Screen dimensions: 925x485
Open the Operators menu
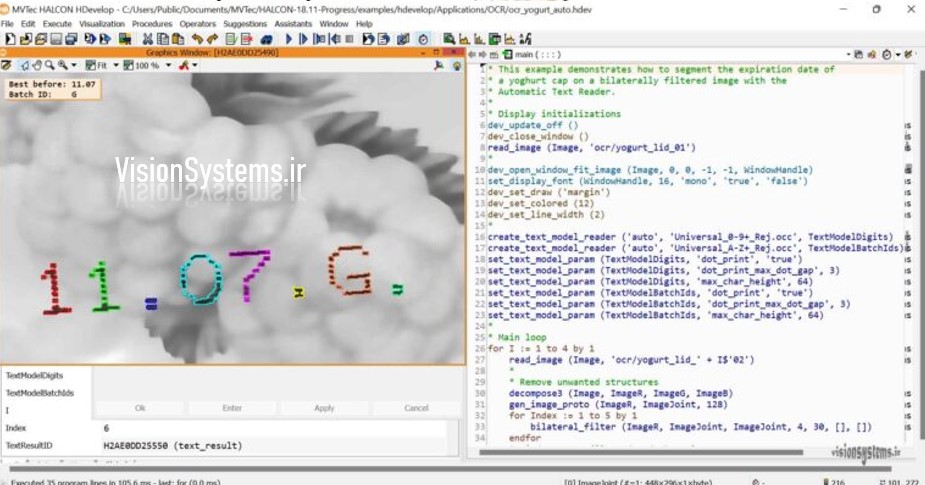click(197, 23)
